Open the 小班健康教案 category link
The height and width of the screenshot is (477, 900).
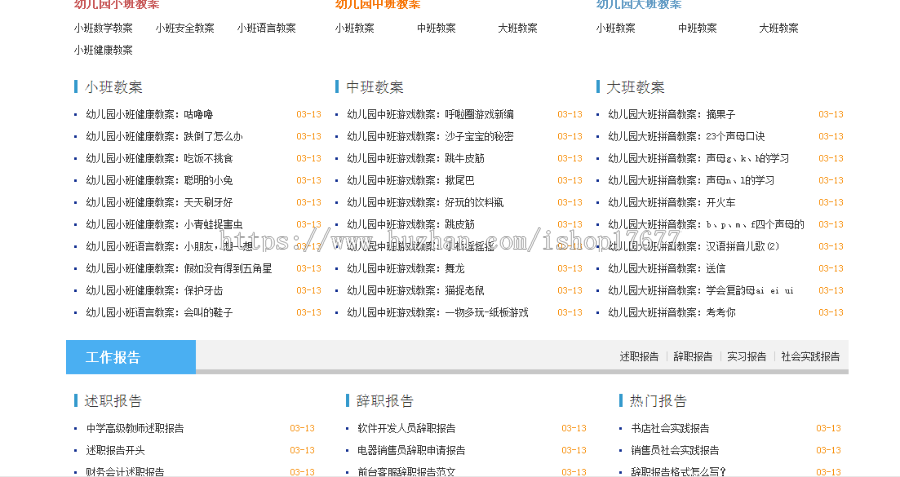[x=103, y=50]
